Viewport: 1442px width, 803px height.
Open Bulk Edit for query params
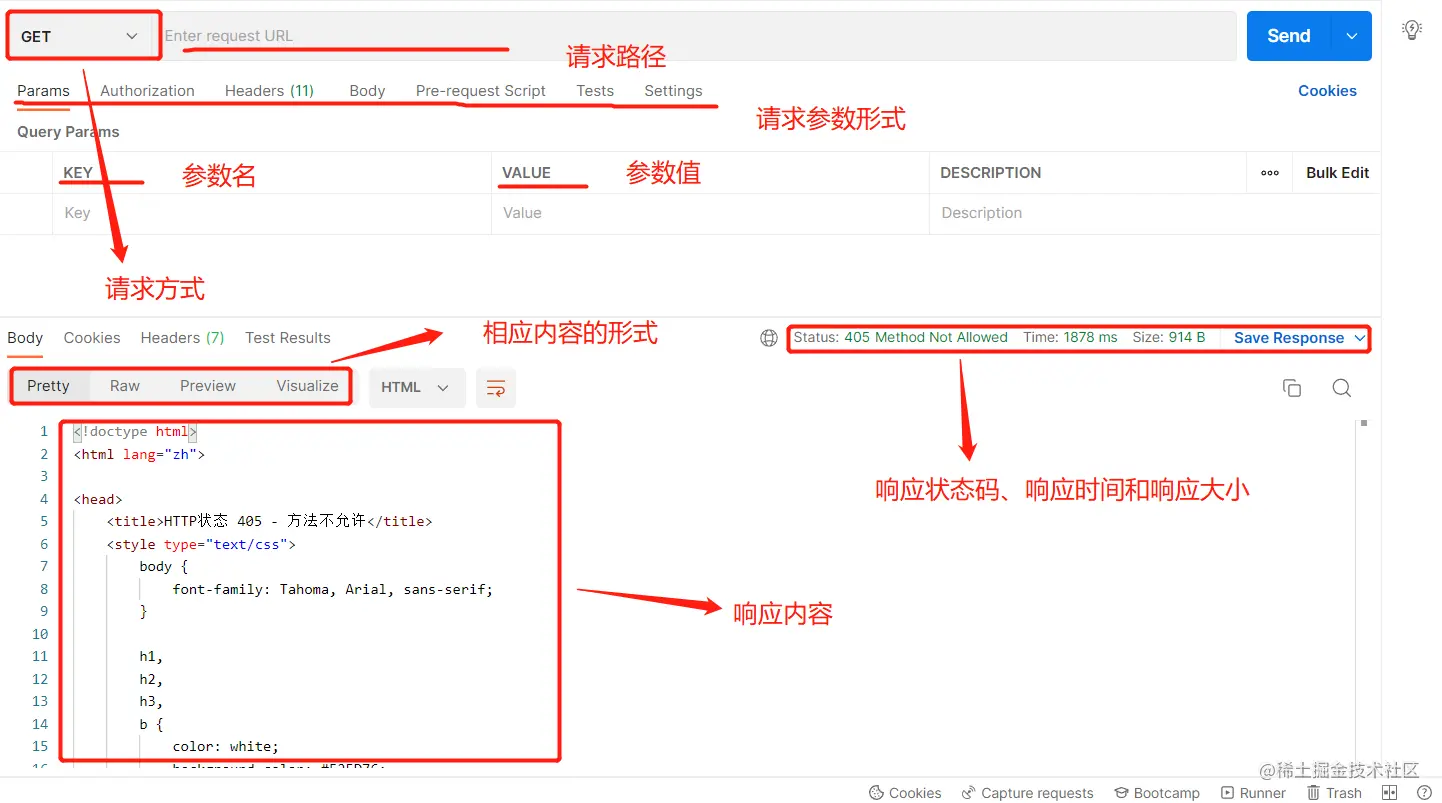[1337, 172]
